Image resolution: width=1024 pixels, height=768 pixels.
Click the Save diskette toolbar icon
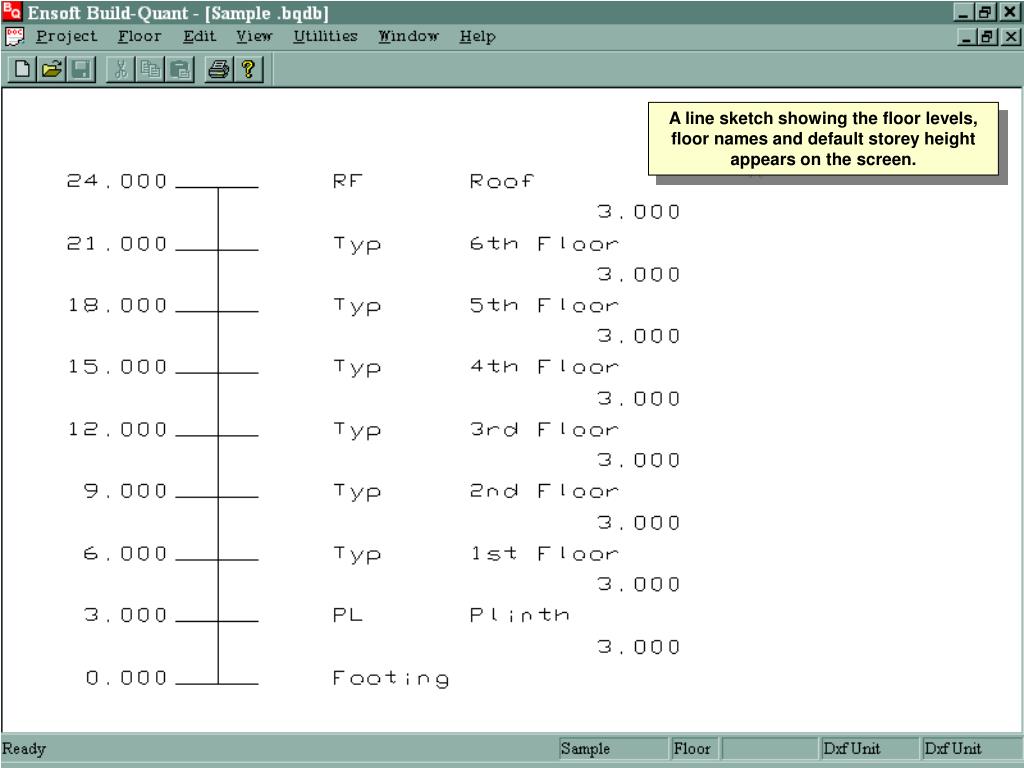[81, 69]
